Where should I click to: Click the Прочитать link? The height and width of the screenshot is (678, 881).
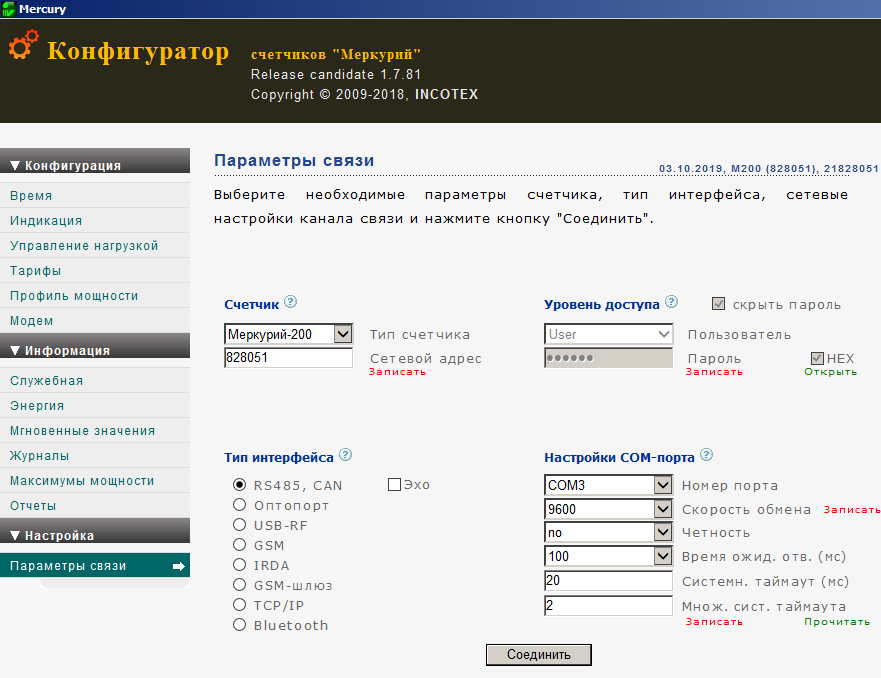(837, 622)
